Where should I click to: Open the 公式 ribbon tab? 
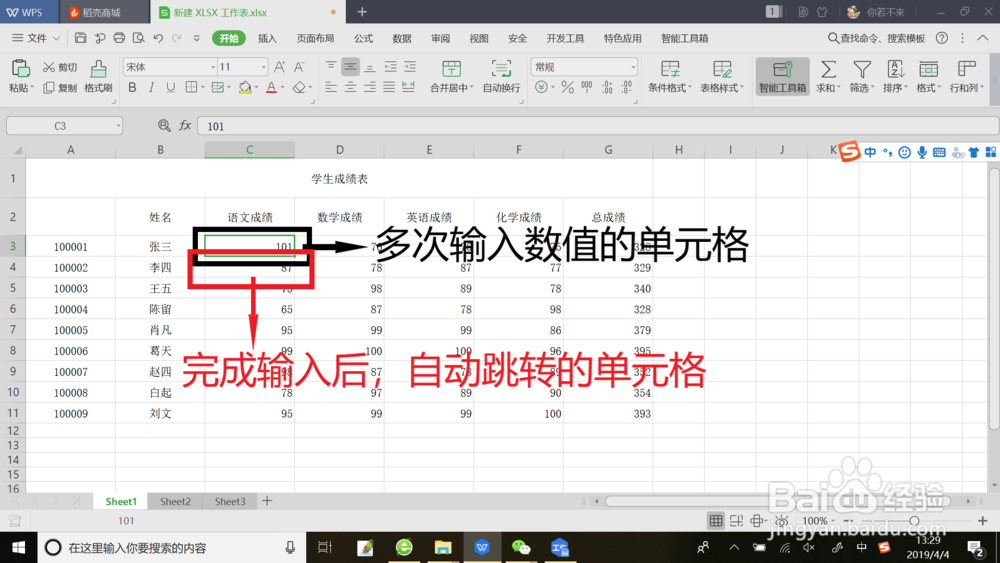pyautogui.click(x=364, y=38)
